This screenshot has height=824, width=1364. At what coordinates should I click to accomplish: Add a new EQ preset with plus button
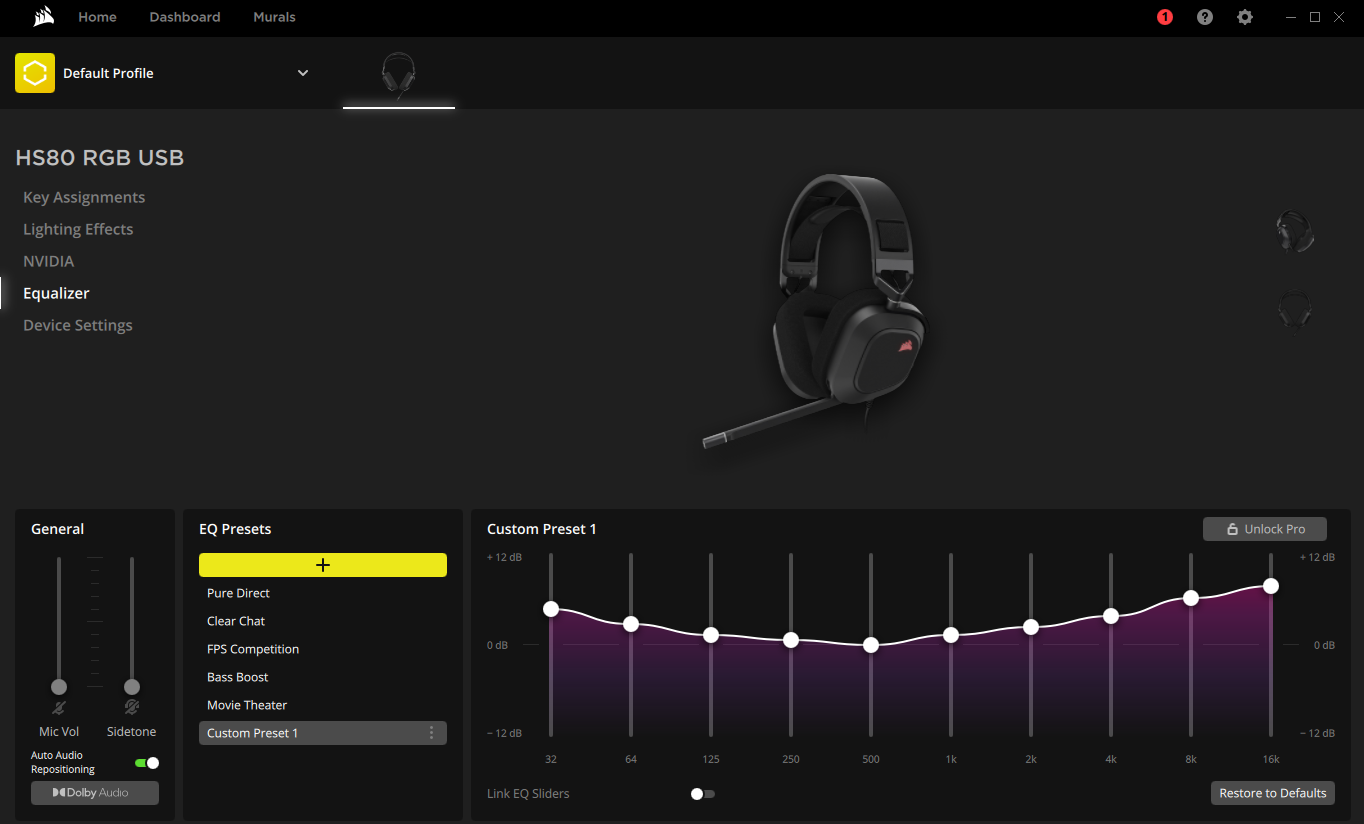323,565
